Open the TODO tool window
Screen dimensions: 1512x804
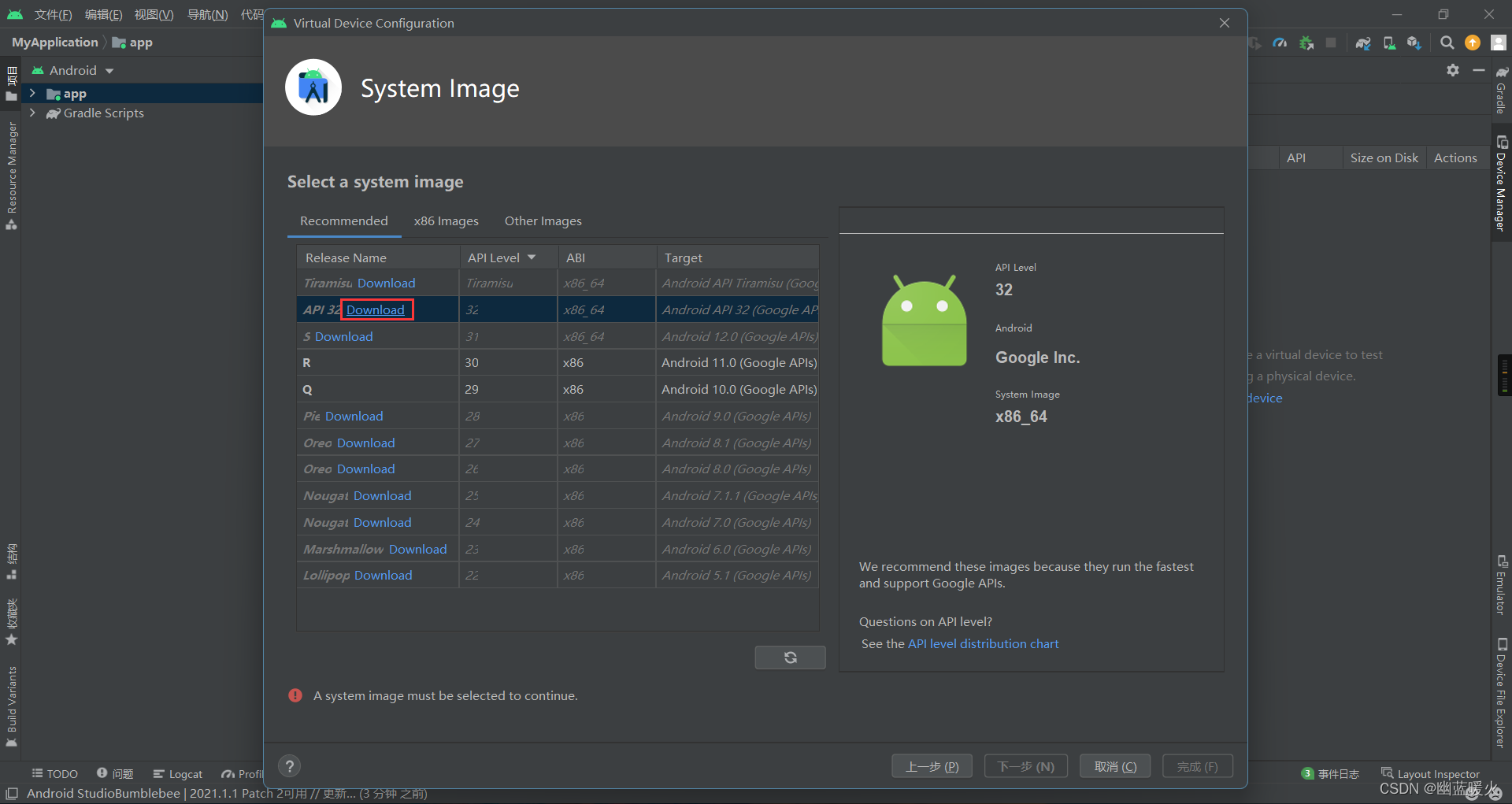54,774
